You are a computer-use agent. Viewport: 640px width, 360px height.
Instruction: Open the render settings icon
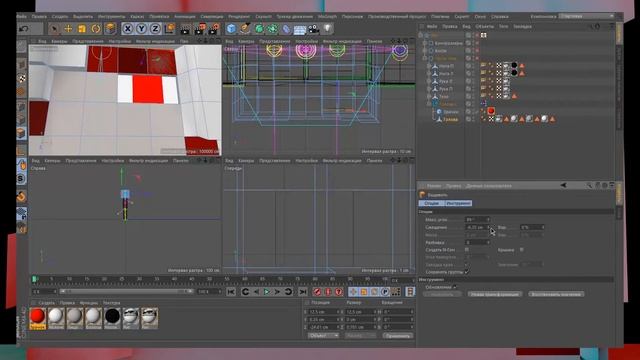click(214, 29)
